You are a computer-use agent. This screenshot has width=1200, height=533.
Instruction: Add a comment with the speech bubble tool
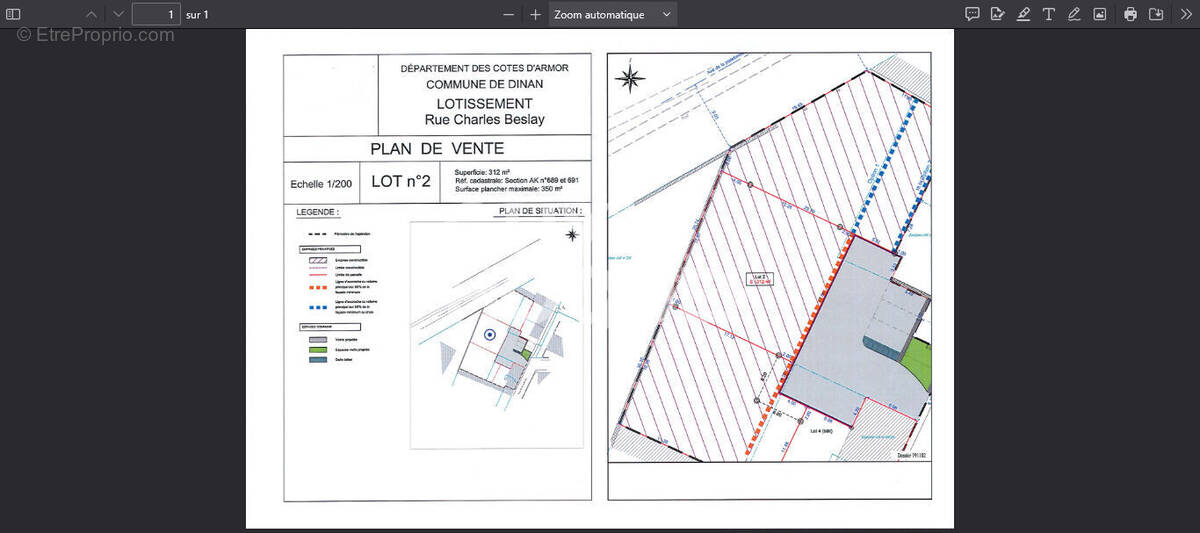[972, 14]
